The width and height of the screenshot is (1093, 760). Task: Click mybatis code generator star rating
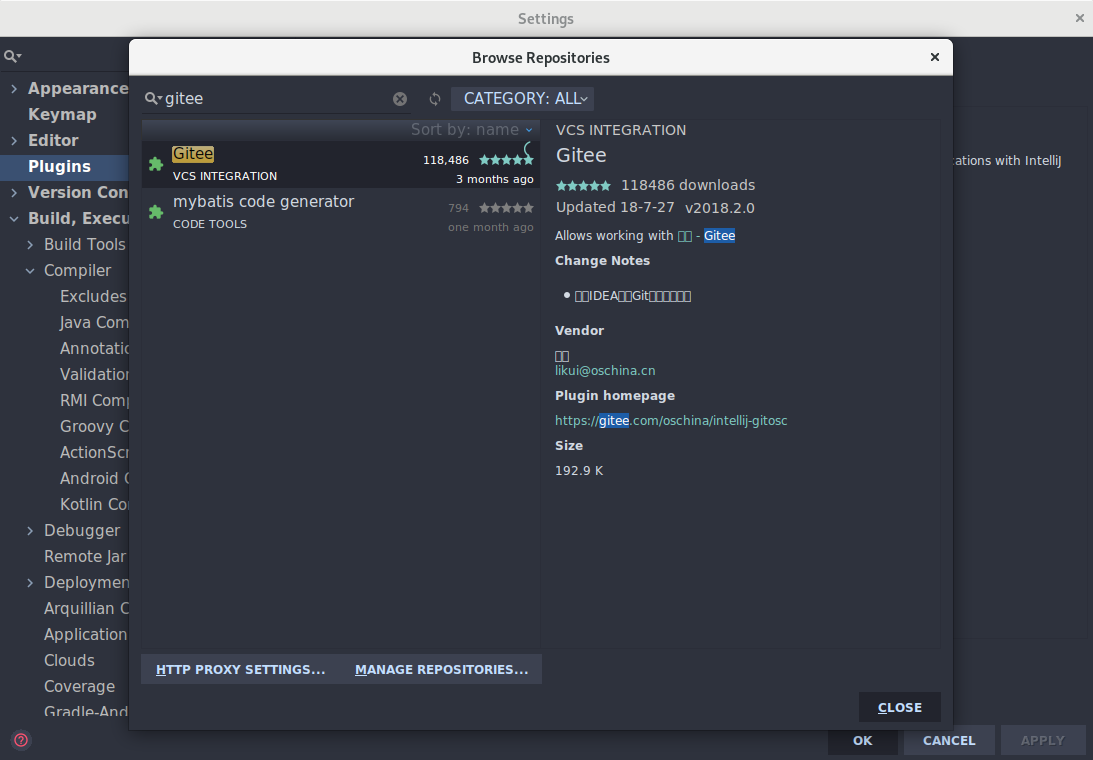tap(506, 208)
